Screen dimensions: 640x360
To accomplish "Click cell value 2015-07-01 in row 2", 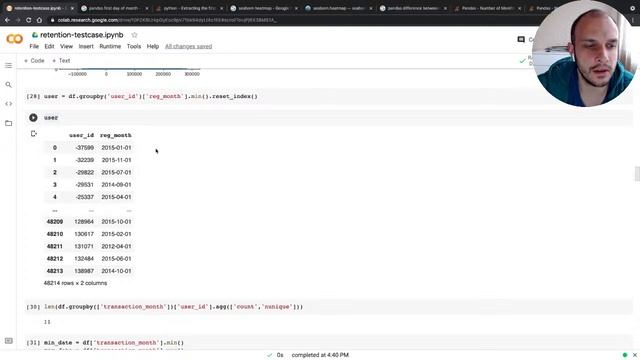I will (x=116, y=172).
